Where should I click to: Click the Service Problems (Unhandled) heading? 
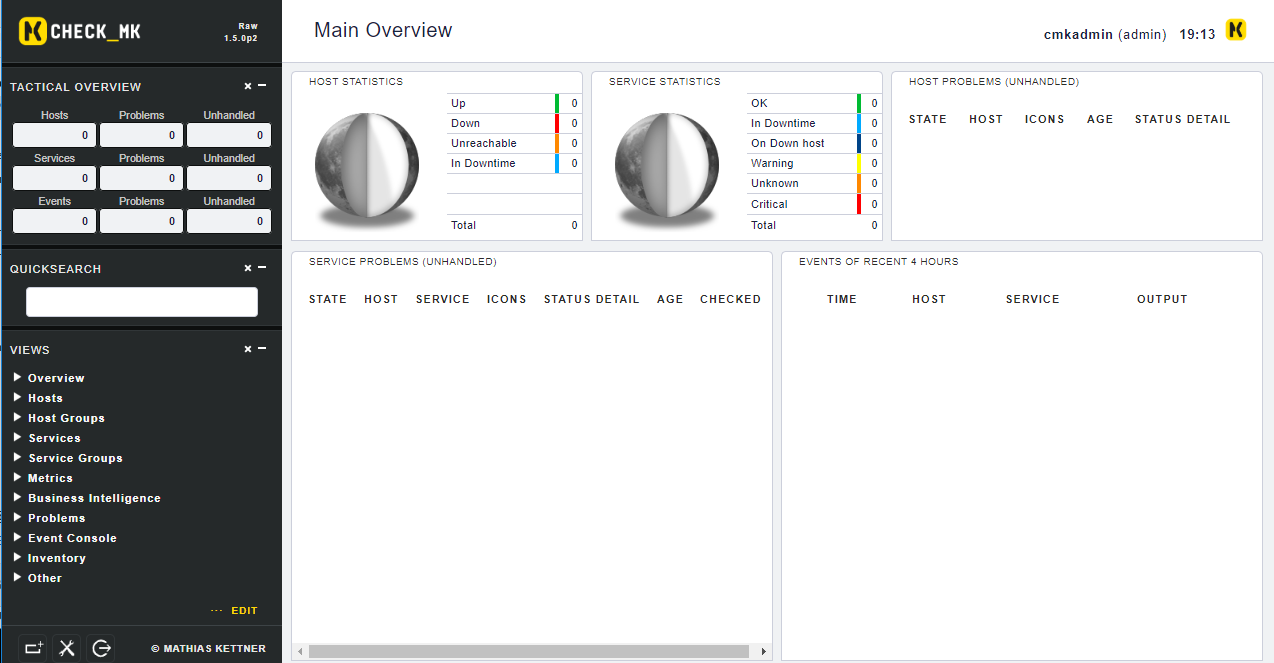coord(402,262)
